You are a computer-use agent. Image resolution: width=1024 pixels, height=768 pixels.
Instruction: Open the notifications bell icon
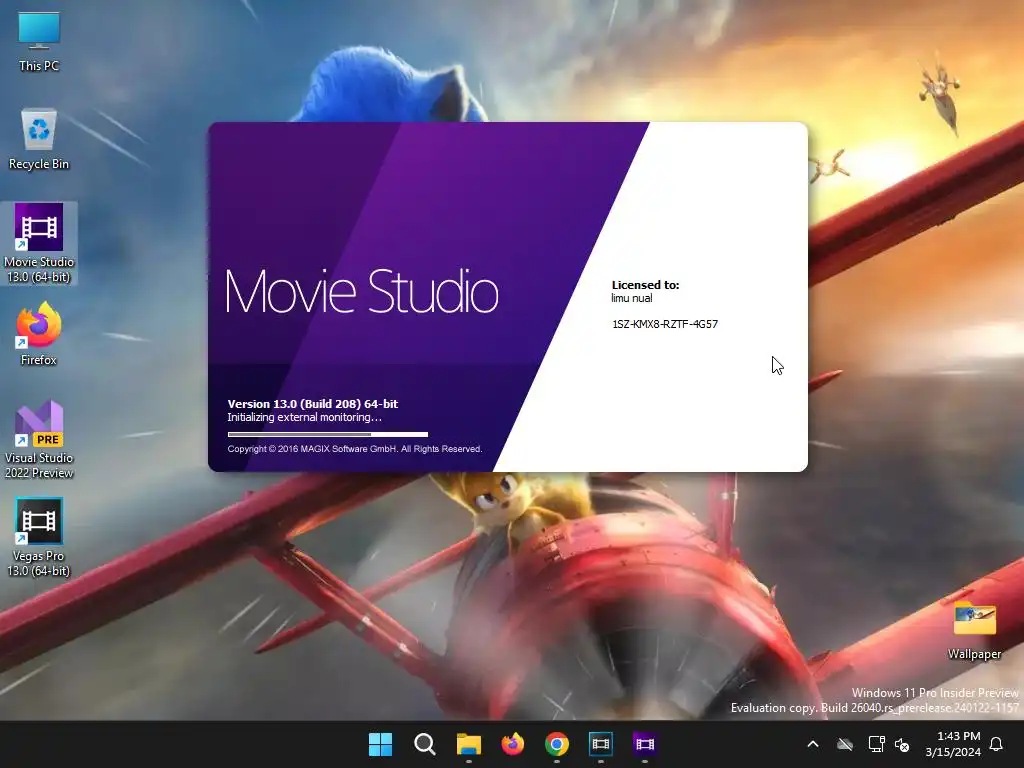click(x=997, y=744)
